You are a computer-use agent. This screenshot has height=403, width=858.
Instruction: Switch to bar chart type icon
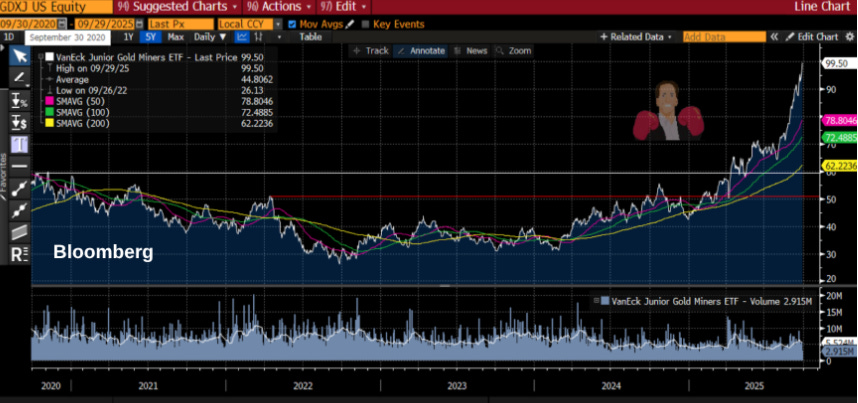(259, 37)
